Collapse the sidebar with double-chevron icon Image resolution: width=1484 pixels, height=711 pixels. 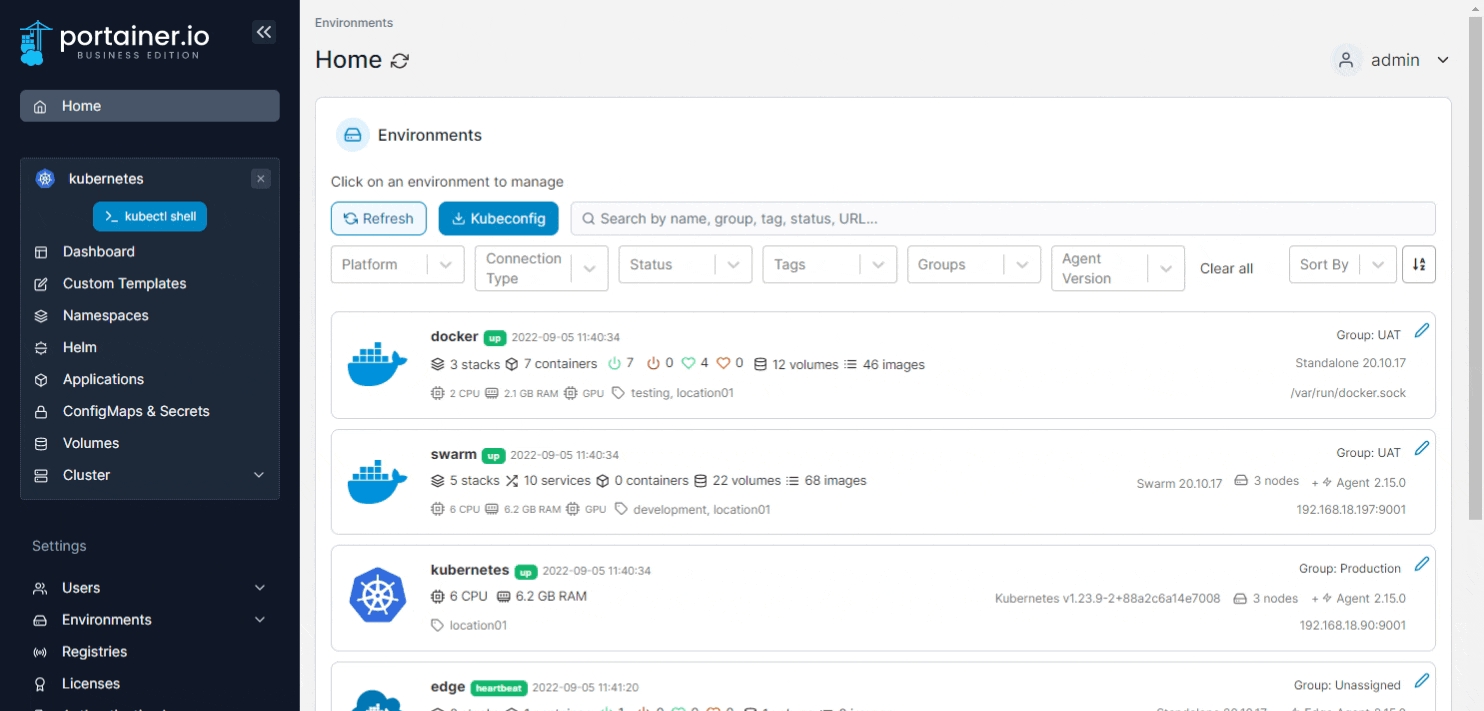[x=263, y=32]
